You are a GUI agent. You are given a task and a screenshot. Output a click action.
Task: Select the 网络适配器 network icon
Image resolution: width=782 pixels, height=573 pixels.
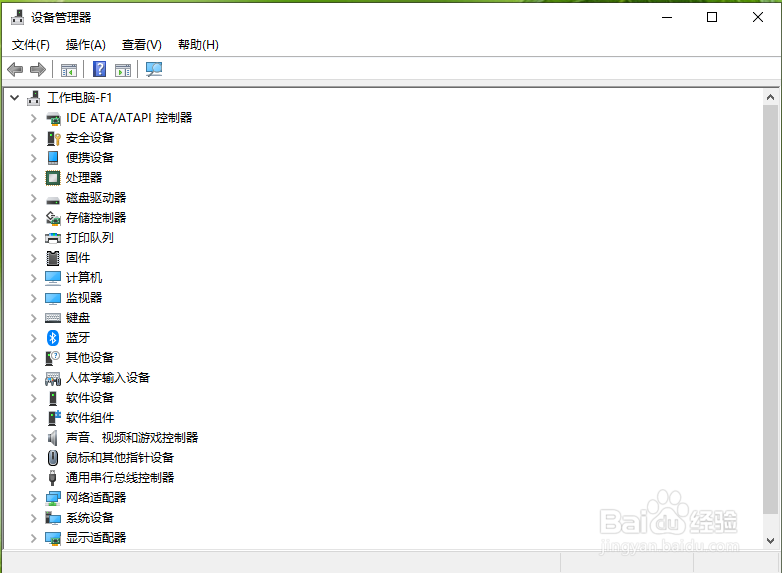tap(53, 498)
